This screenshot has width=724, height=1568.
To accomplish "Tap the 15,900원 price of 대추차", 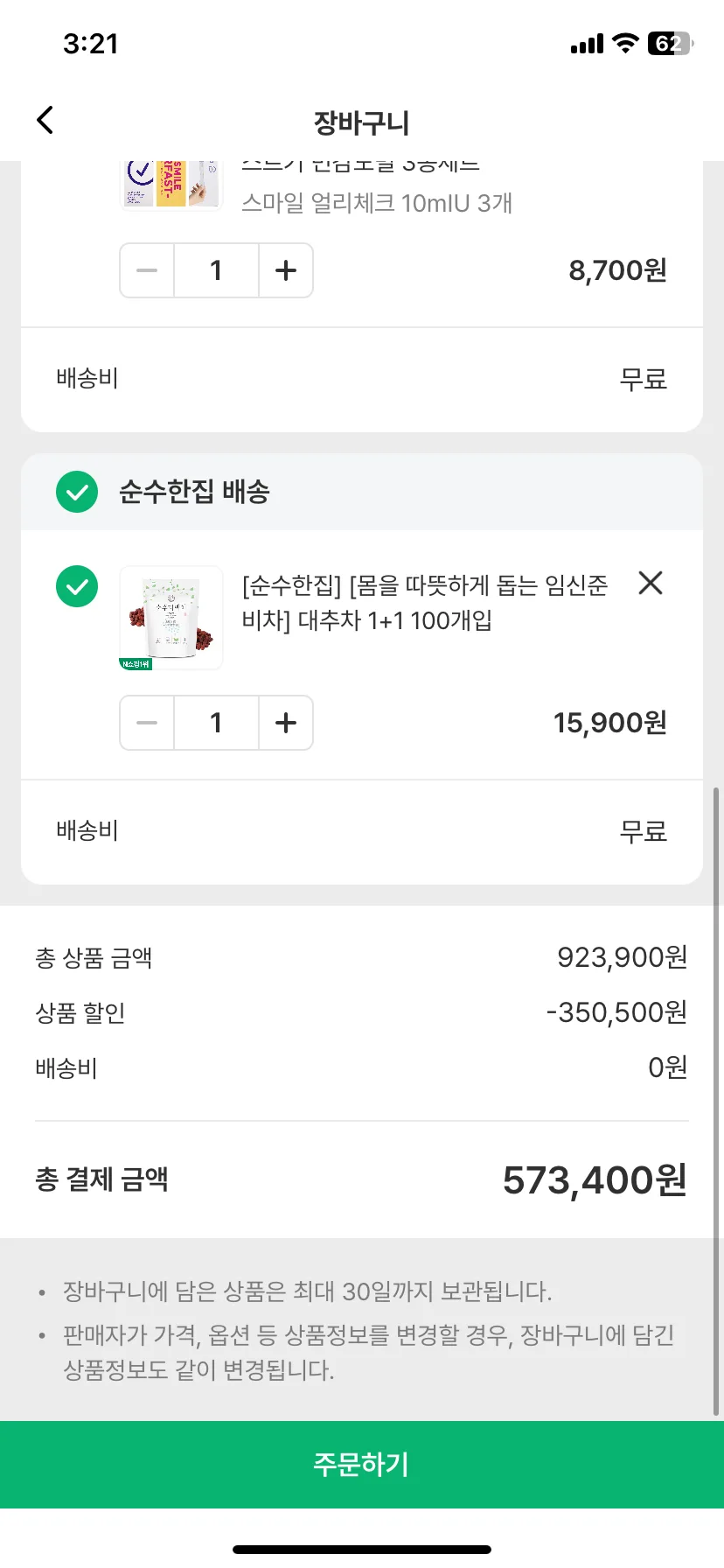I will 610,723.
